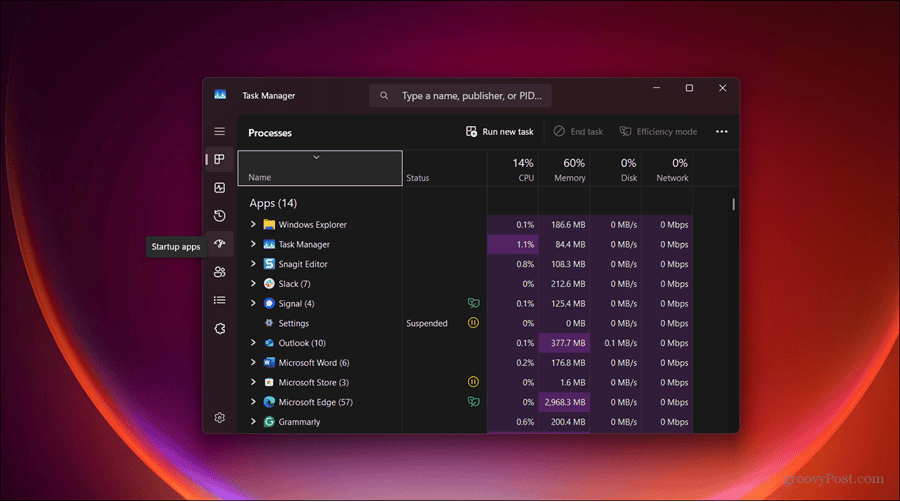Sort processes by Memory column

pyautogui.click(x=564, y=168)
